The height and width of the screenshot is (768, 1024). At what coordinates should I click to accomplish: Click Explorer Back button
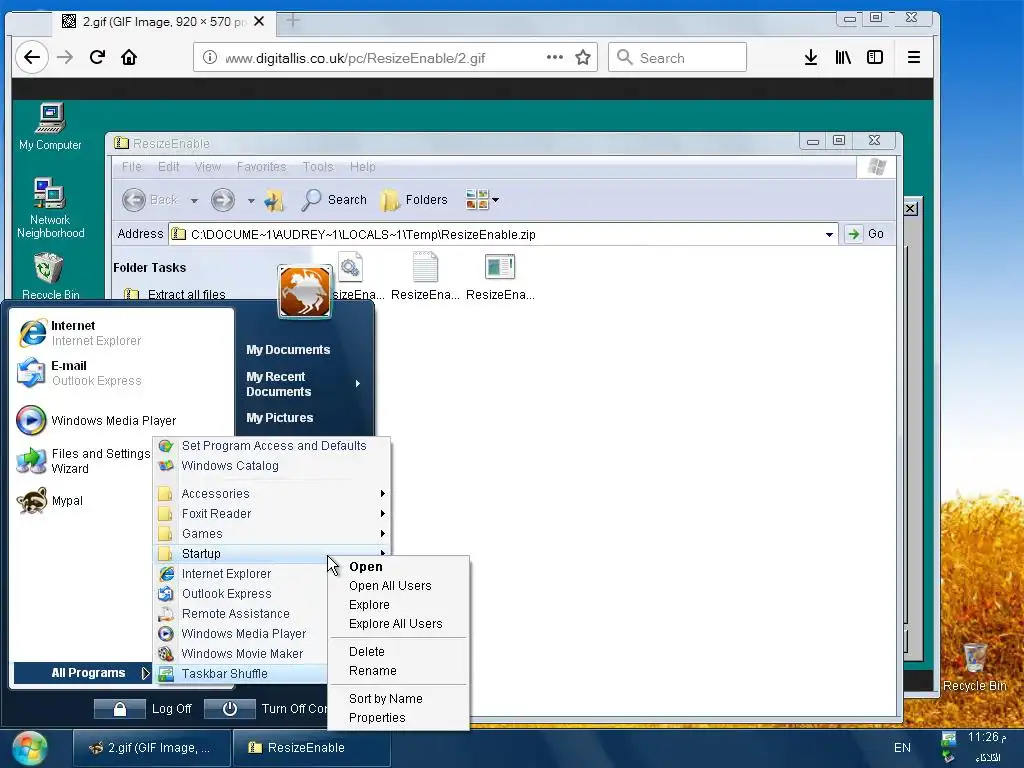[151, 200]
